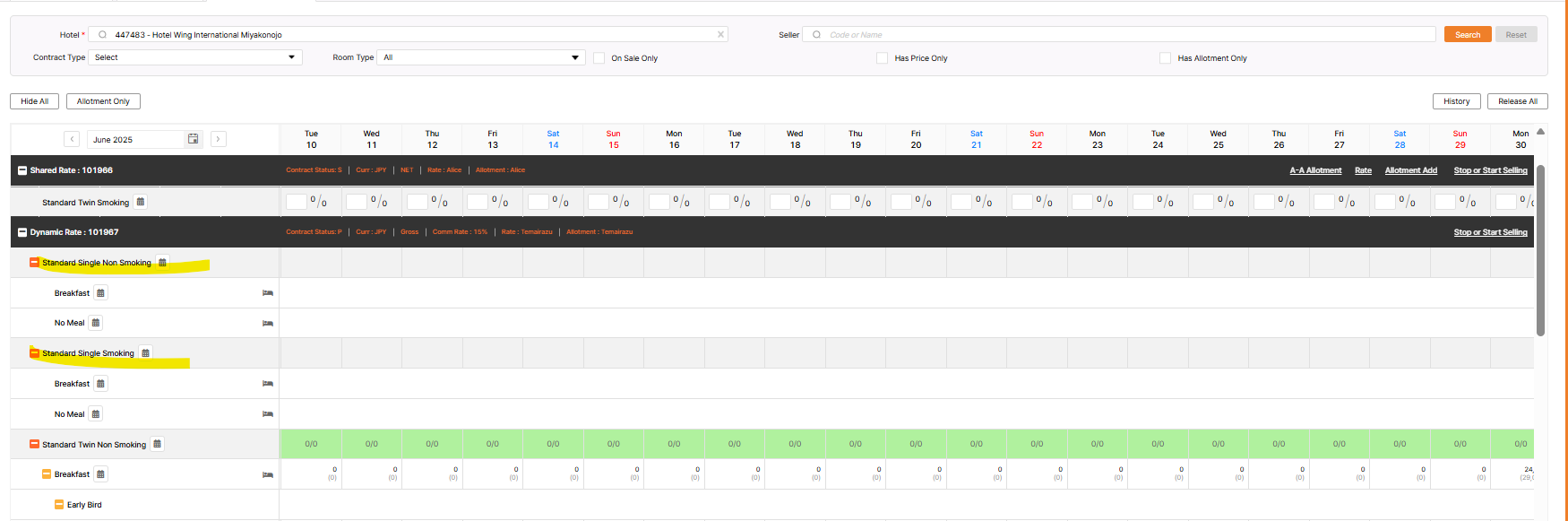Click the Release All button
Screen dimensions: 1568x521
(x=1517, y=101)
